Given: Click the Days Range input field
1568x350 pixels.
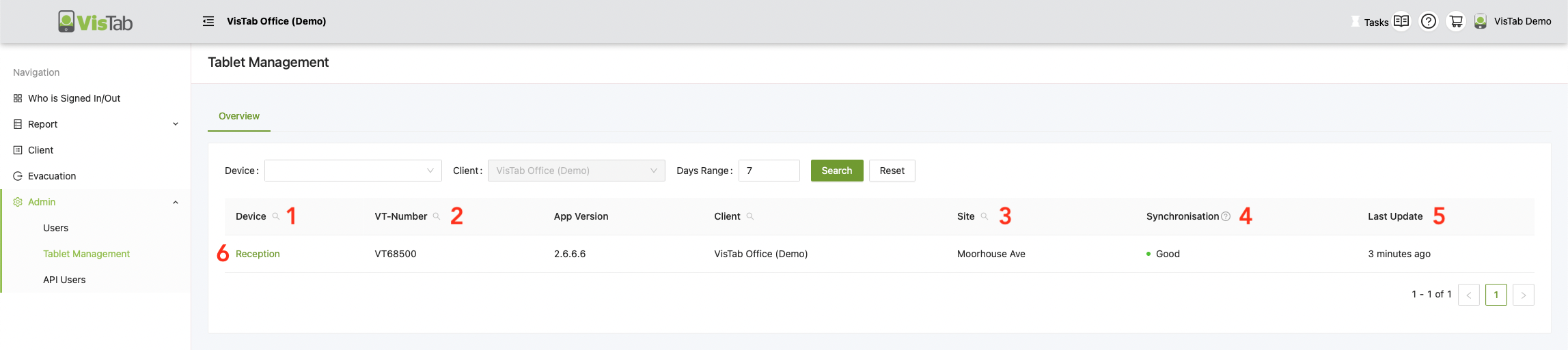Looking at the screenshot, I should (x=769, y=171).
